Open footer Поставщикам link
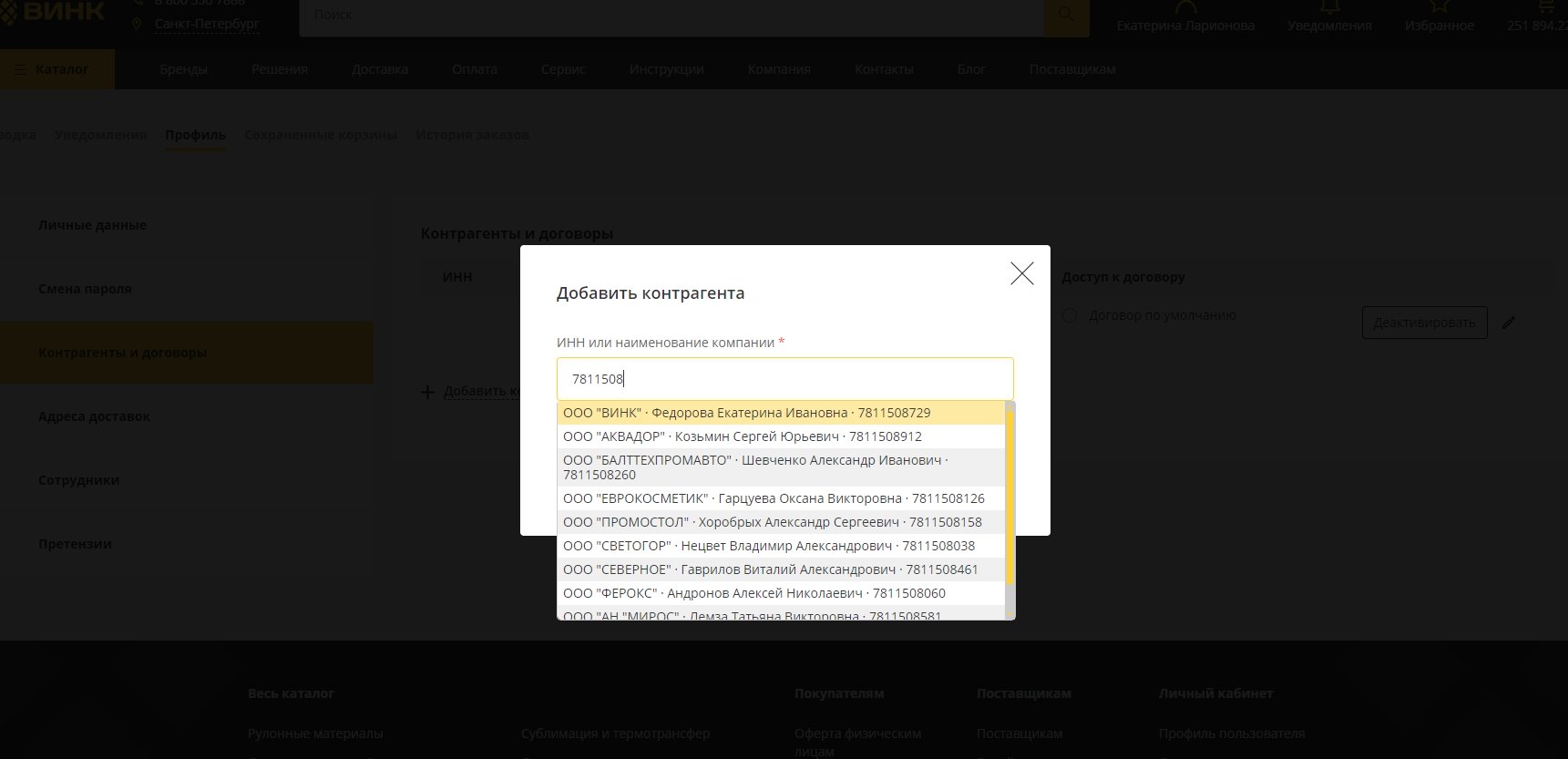 (1020, 733)
